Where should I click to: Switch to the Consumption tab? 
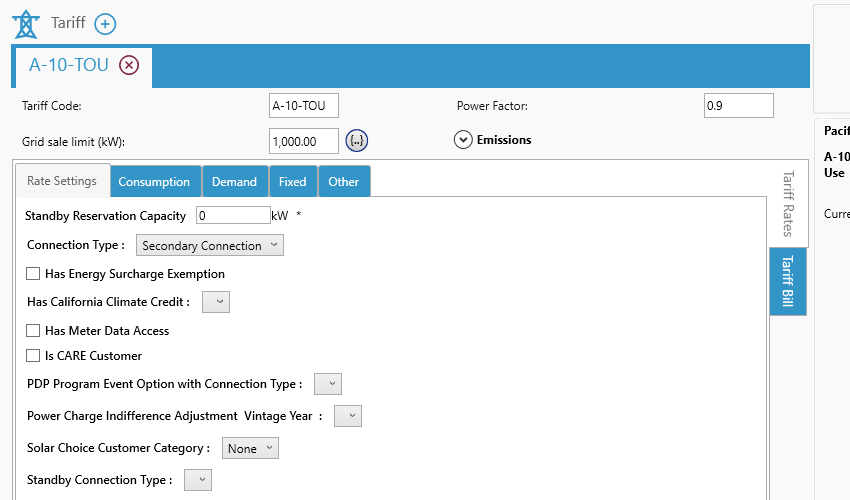click(x=154, y=182)
